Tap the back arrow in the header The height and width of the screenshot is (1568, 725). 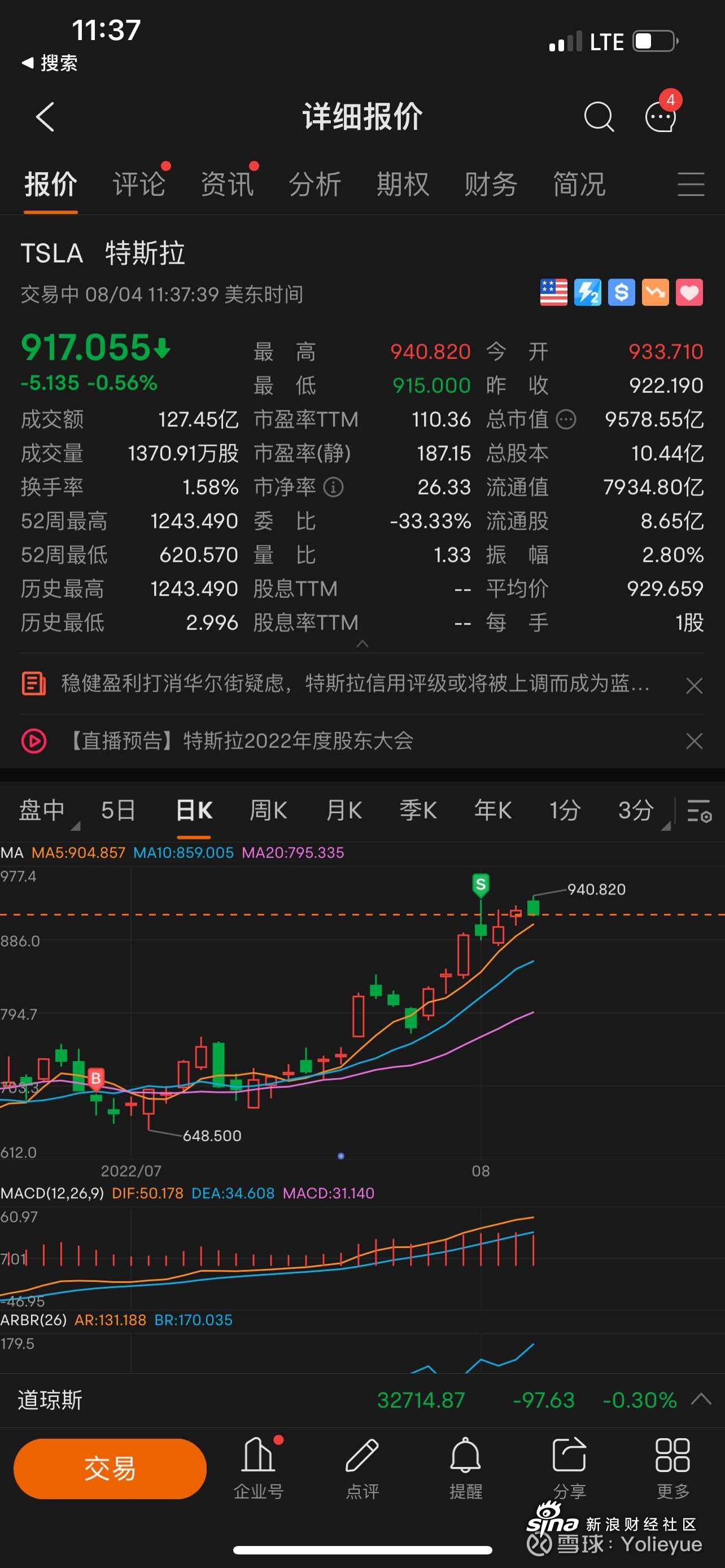pyautogui.click(x=46, y=116)
